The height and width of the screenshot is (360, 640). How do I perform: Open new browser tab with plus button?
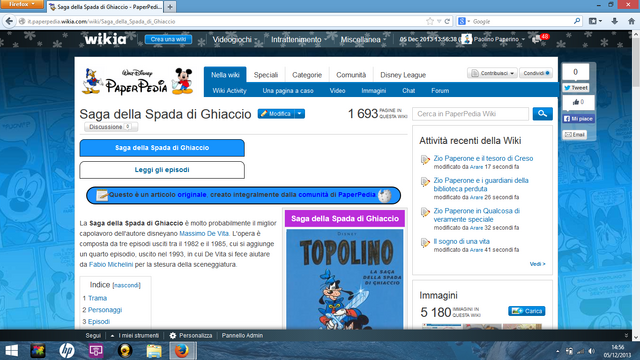pyautogui.click(x=170, y=7)
